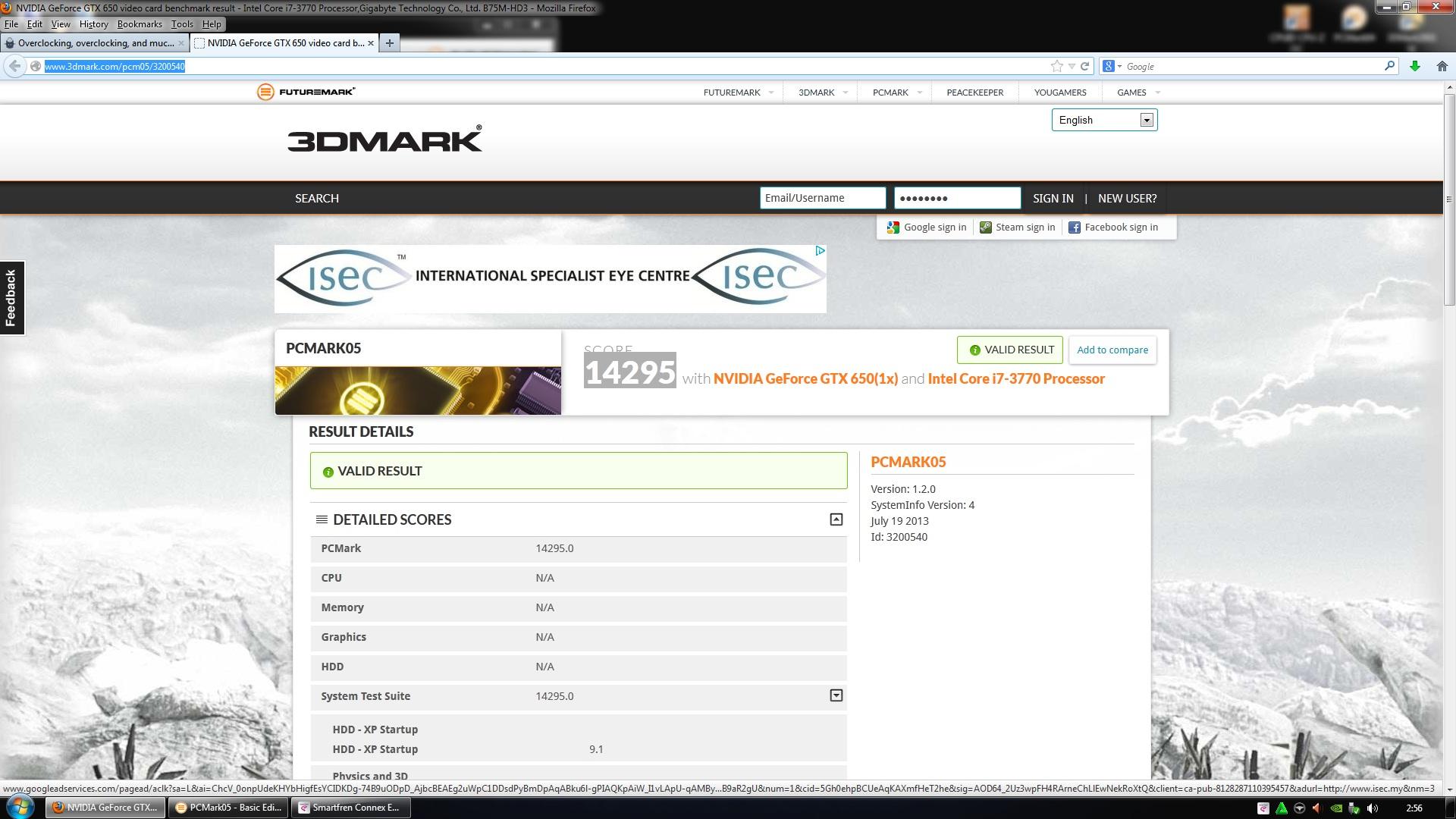The width and height of the screenshot is (1456, 819).
Task: Open the Bookmarks menu
Action: 140,24
